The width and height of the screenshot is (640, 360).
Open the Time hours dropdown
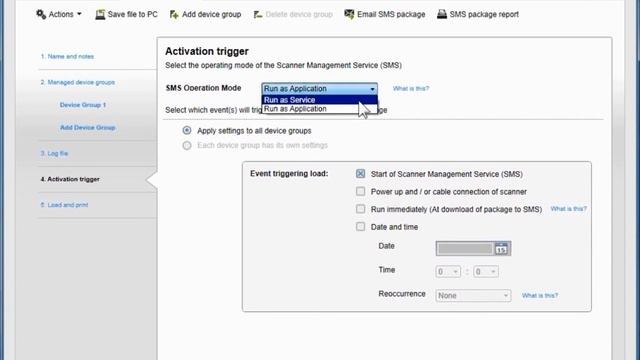coord(448,271)
